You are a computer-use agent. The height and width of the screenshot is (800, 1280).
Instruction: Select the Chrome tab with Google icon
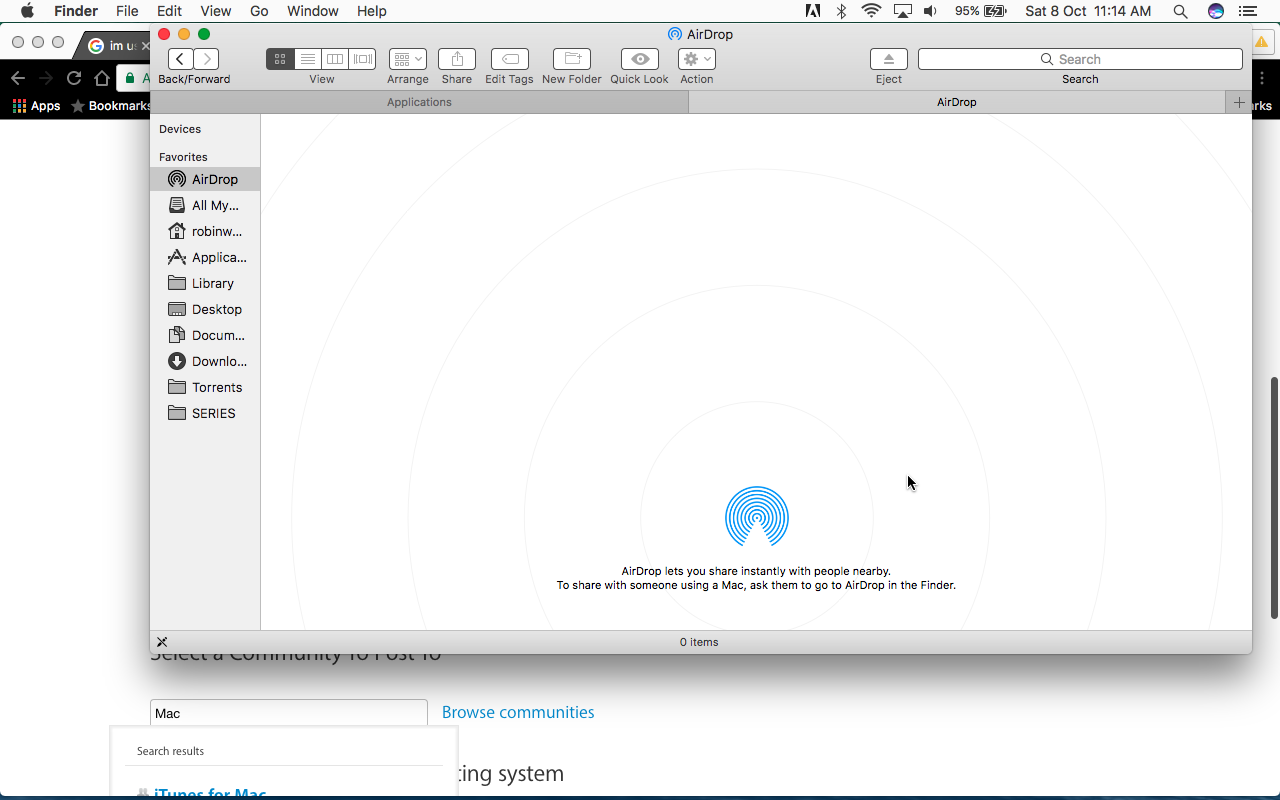coord(112,46)
